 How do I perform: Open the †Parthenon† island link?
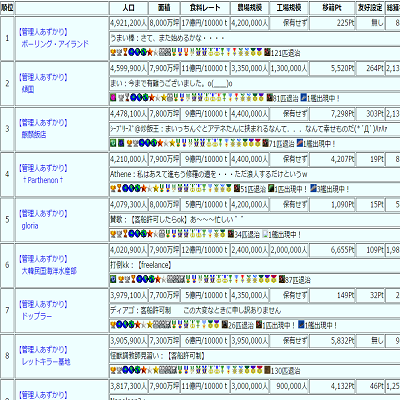(x=43, y=180)
